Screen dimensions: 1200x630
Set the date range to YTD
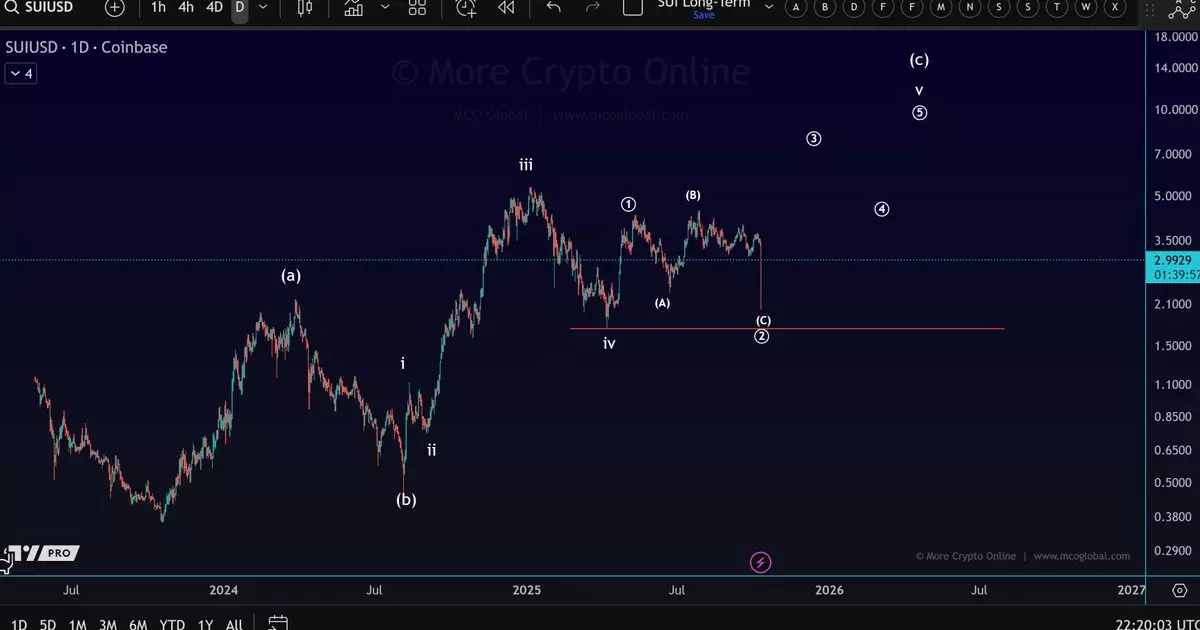pos(172,624)
